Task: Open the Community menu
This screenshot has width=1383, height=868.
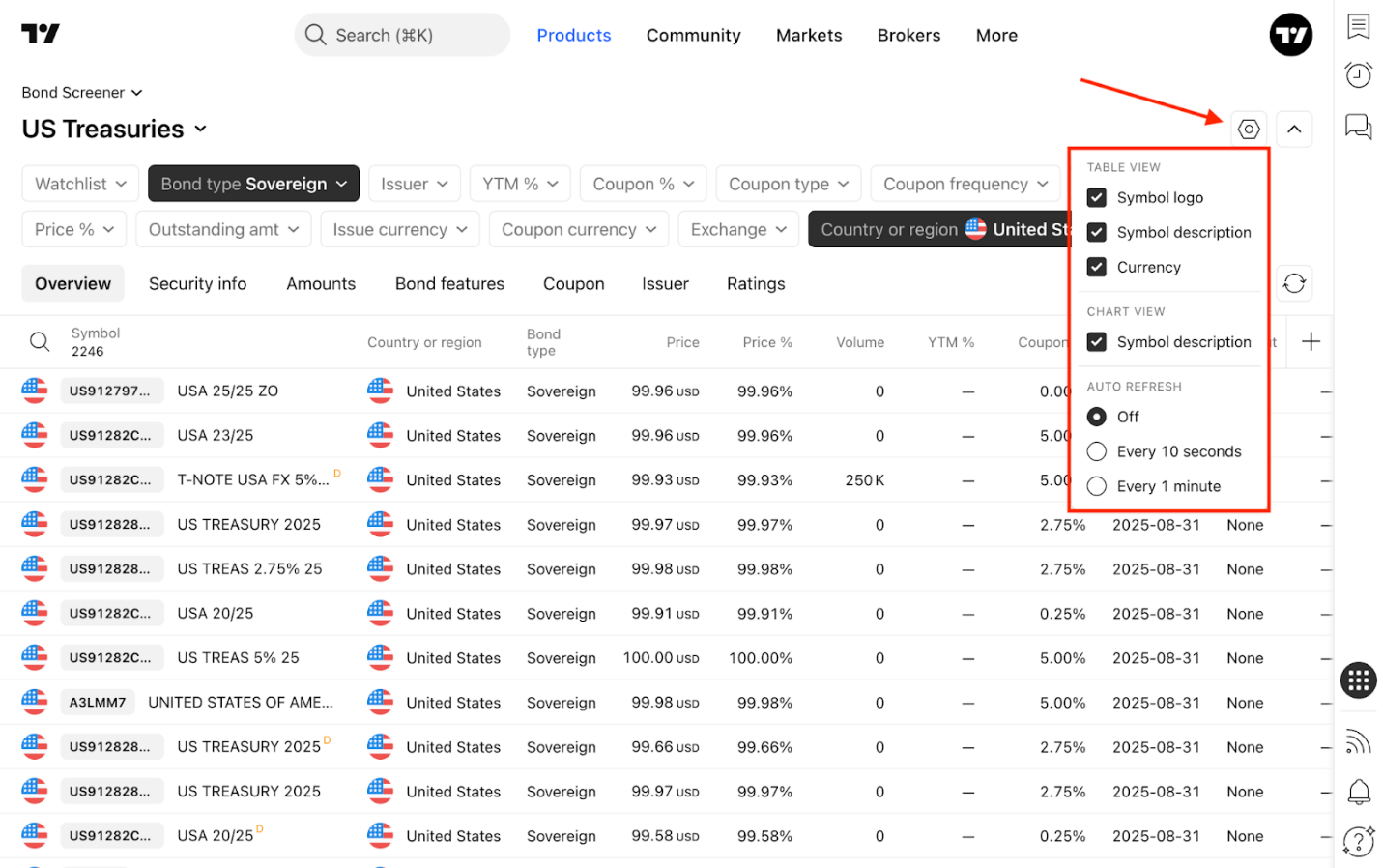Action: tap(693, 35)
